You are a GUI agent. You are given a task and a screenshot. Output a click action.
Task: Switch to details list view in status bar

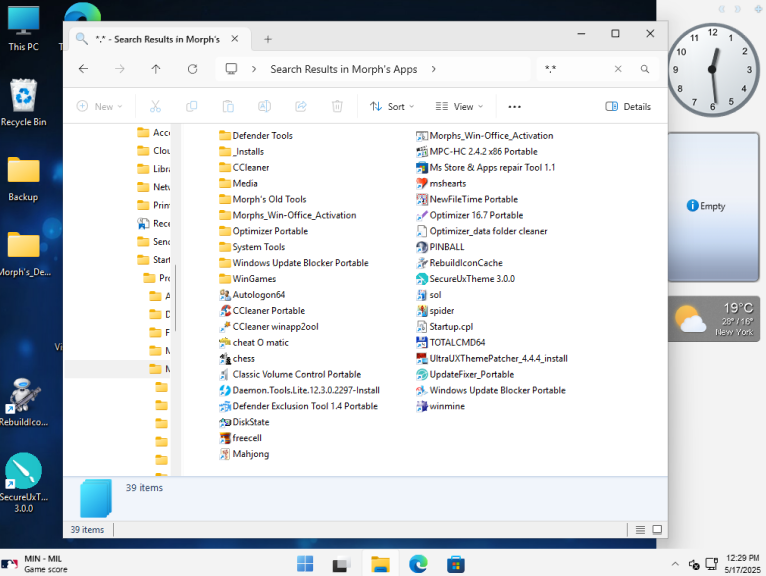pos(640,530)
